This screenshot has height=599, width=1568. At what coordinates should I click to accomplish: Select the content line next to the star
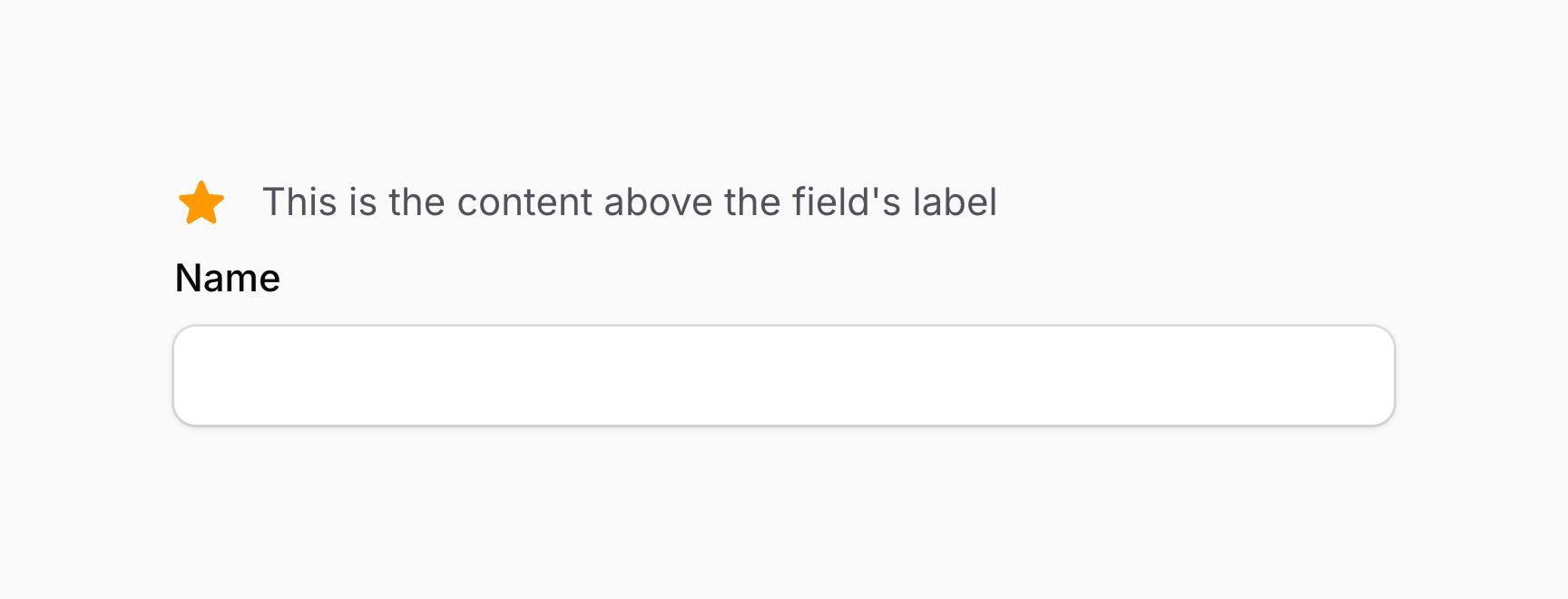point(630,201)
